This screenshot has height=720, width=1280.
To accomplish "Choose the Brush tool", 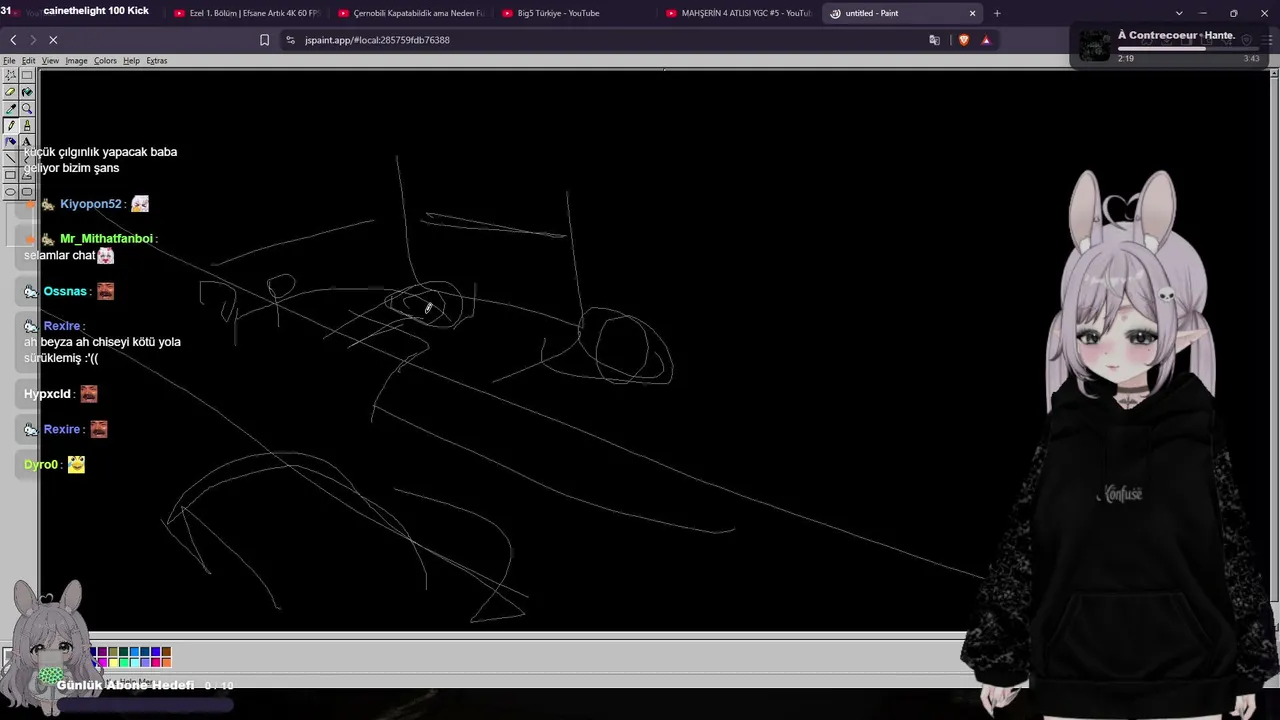I will point(27,126).
